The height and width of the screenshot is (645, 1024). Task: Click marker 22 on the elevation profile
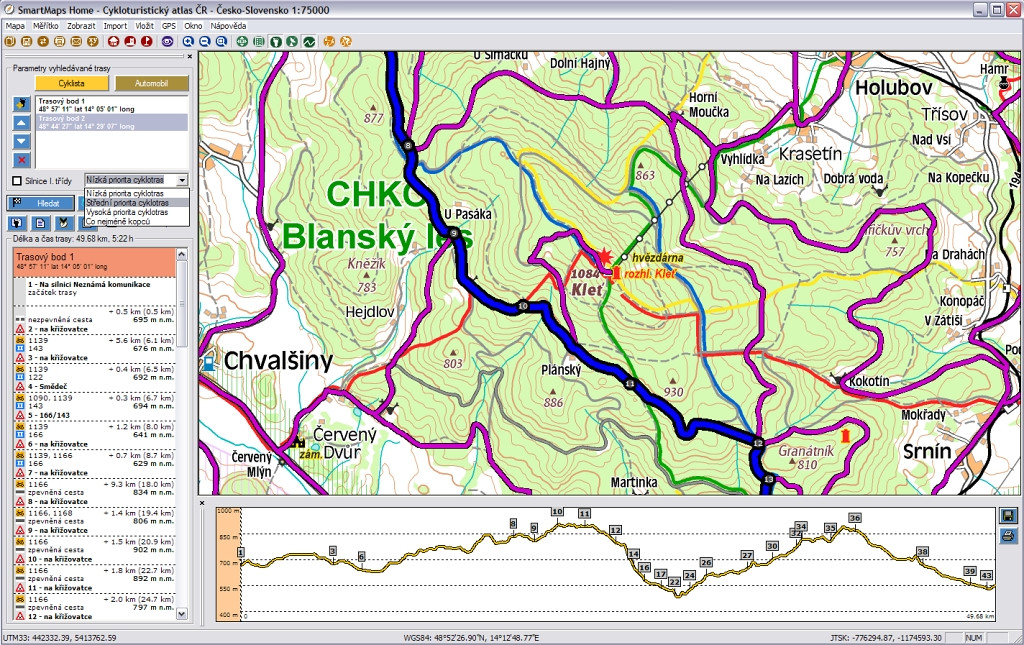[x=675, y=582]
